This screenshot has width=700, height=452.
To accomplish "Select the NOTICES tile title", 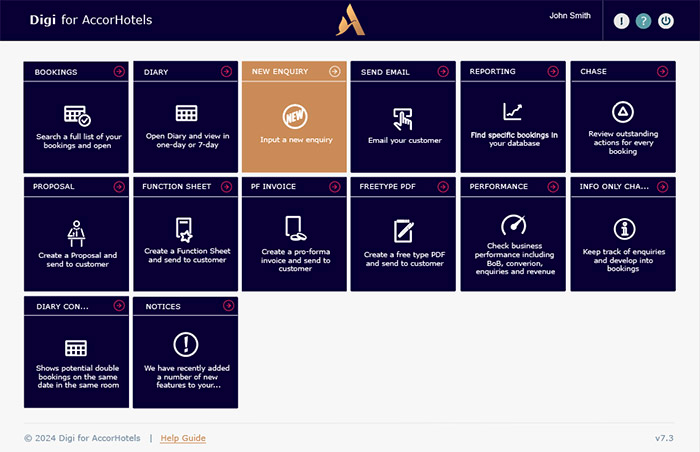I will click(x=163, y=306).
